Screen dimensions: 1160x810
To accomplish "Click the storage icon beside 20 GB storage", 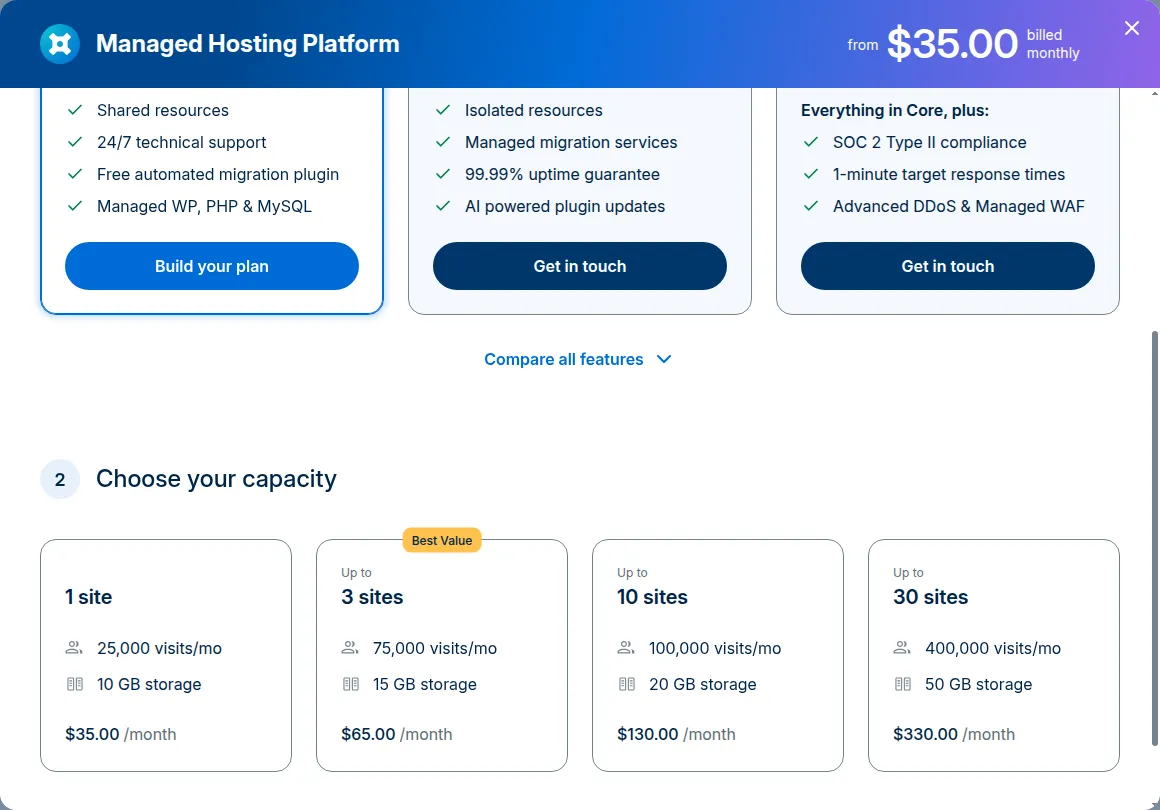I will (x=627, y=684).
